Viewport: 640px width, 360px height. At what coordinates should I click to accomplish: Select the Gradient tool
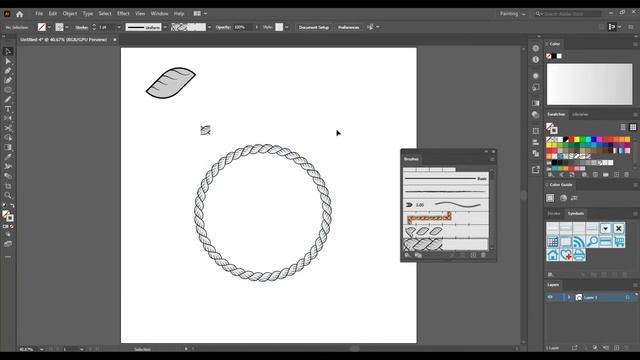(x=8, y=147)
